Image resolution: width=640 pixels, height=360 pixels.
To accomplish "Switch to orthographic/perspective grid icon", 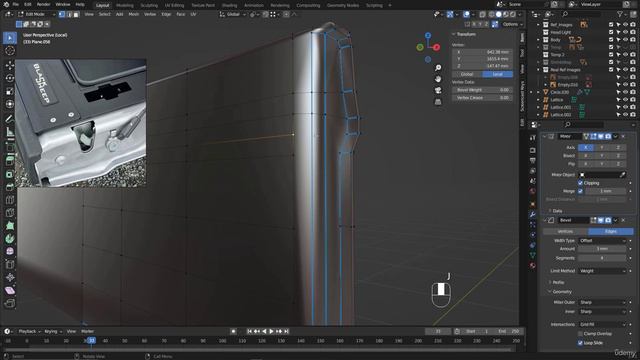I will click(x=438, y=102).
